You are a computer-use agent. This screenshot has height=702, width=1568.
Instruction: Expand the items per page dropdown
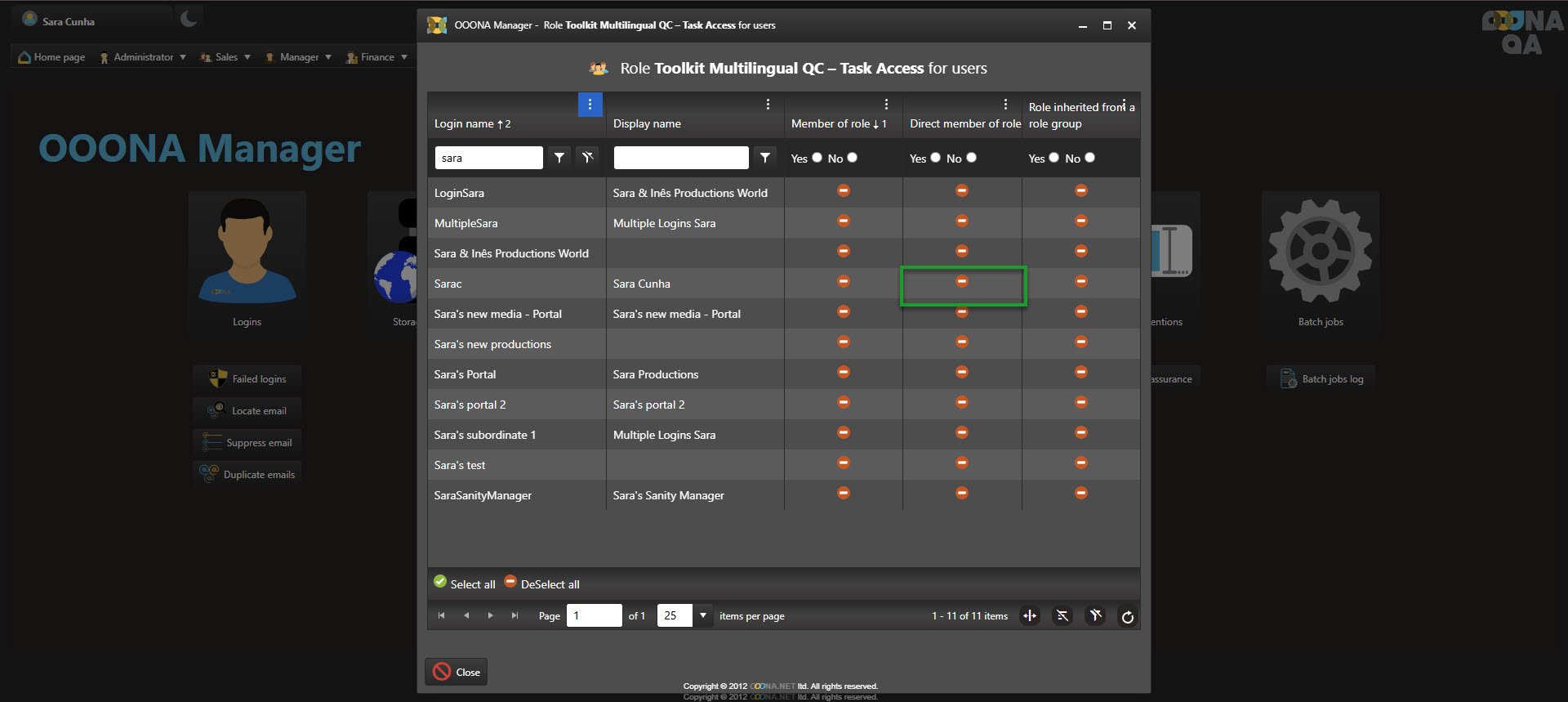tap(702, 615)
